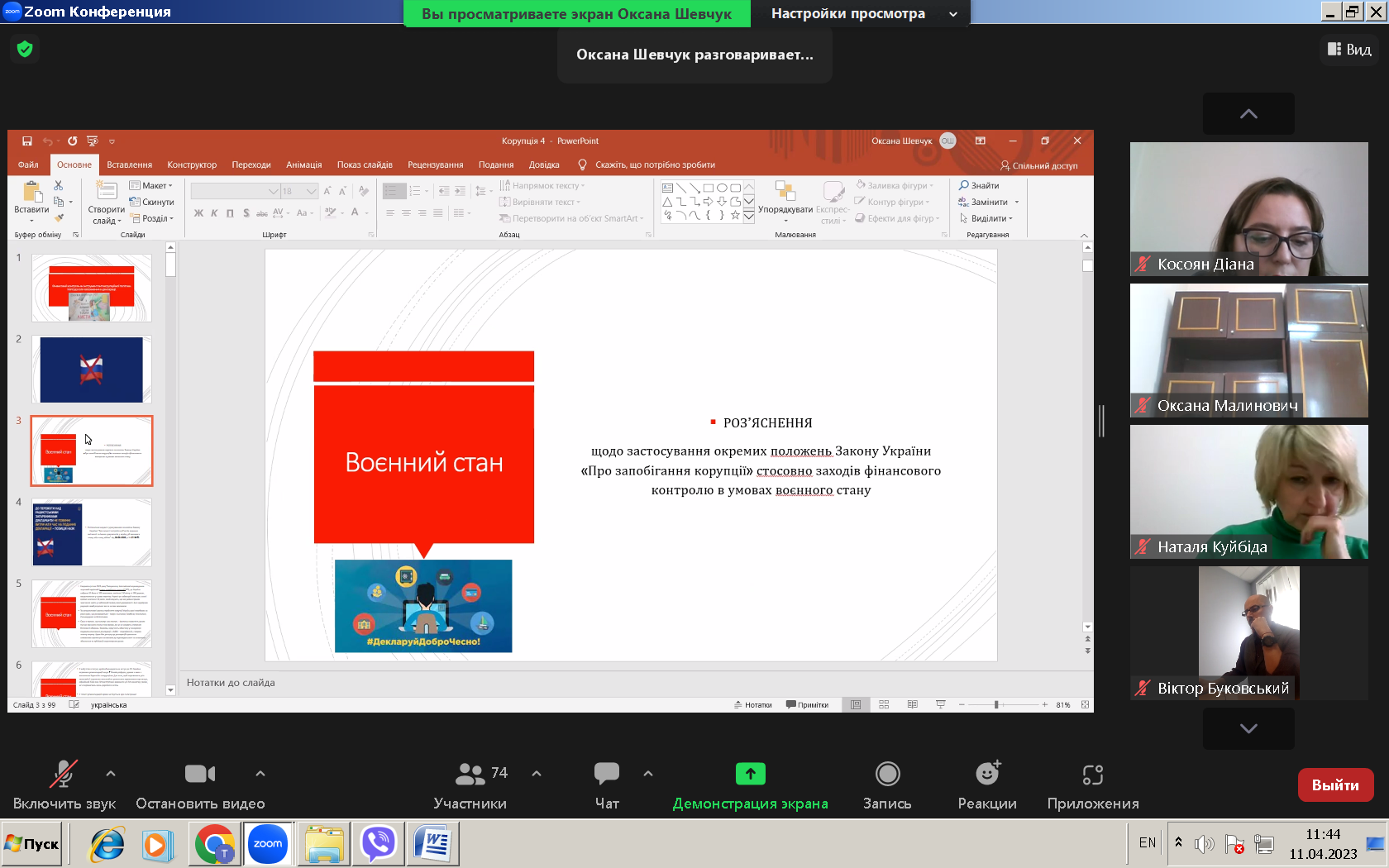Toggle Примітки comments in status bar
1389x868 pixels.
[x=807, y=705]
